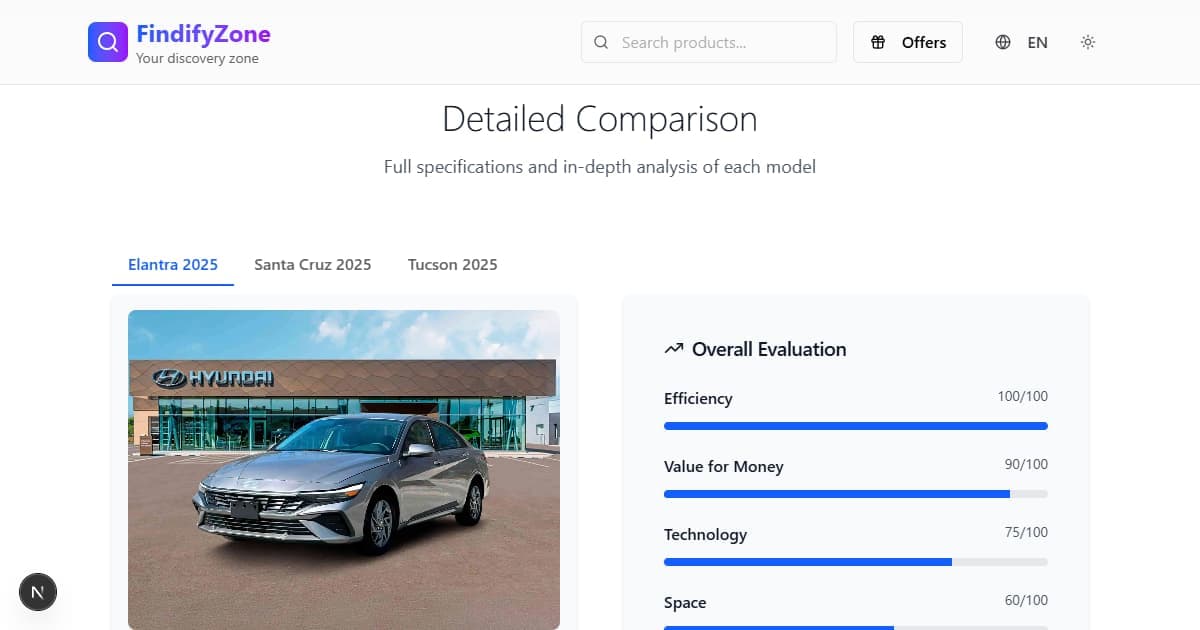Click the Efficiency label

point(698,398)
